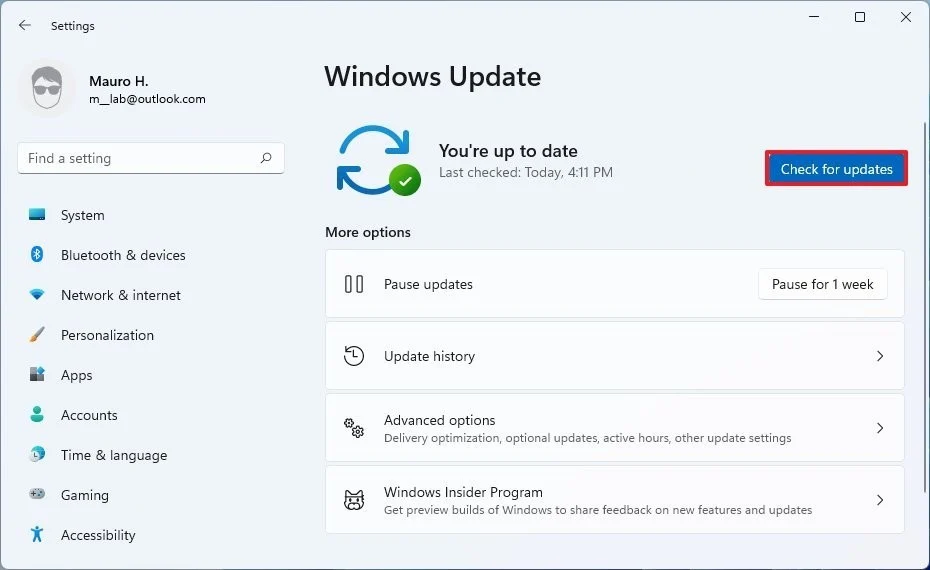Open Update history page
The height and width of the screenshot is (570, 930).
(x=614, y=356)
